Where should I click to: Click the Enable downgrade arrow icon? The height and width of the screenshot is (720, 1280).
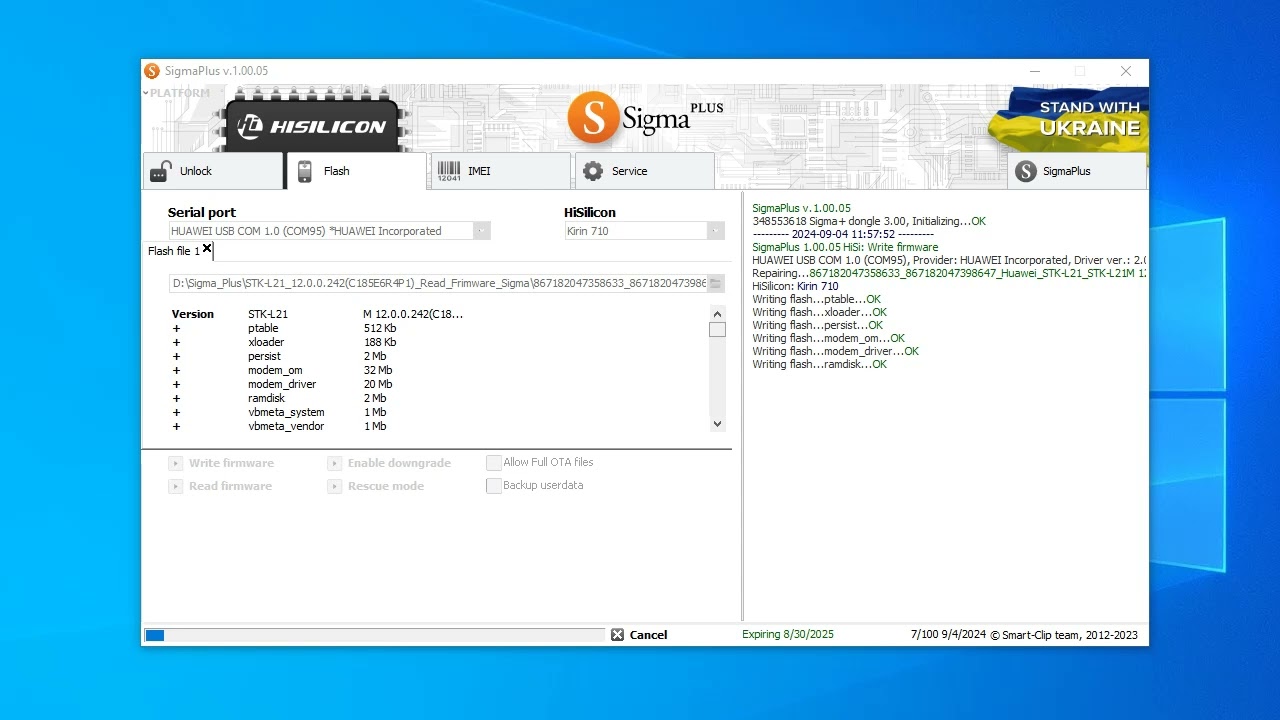tap(334, 463)
